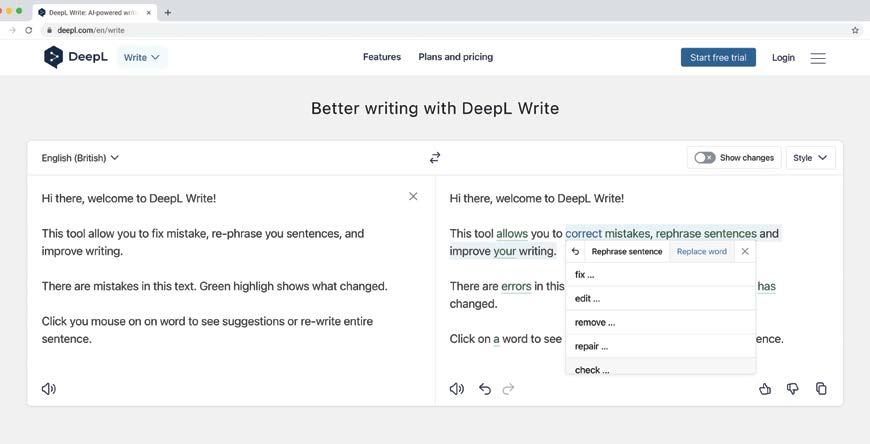Click the DeepL logo icon

coord(53,57)
